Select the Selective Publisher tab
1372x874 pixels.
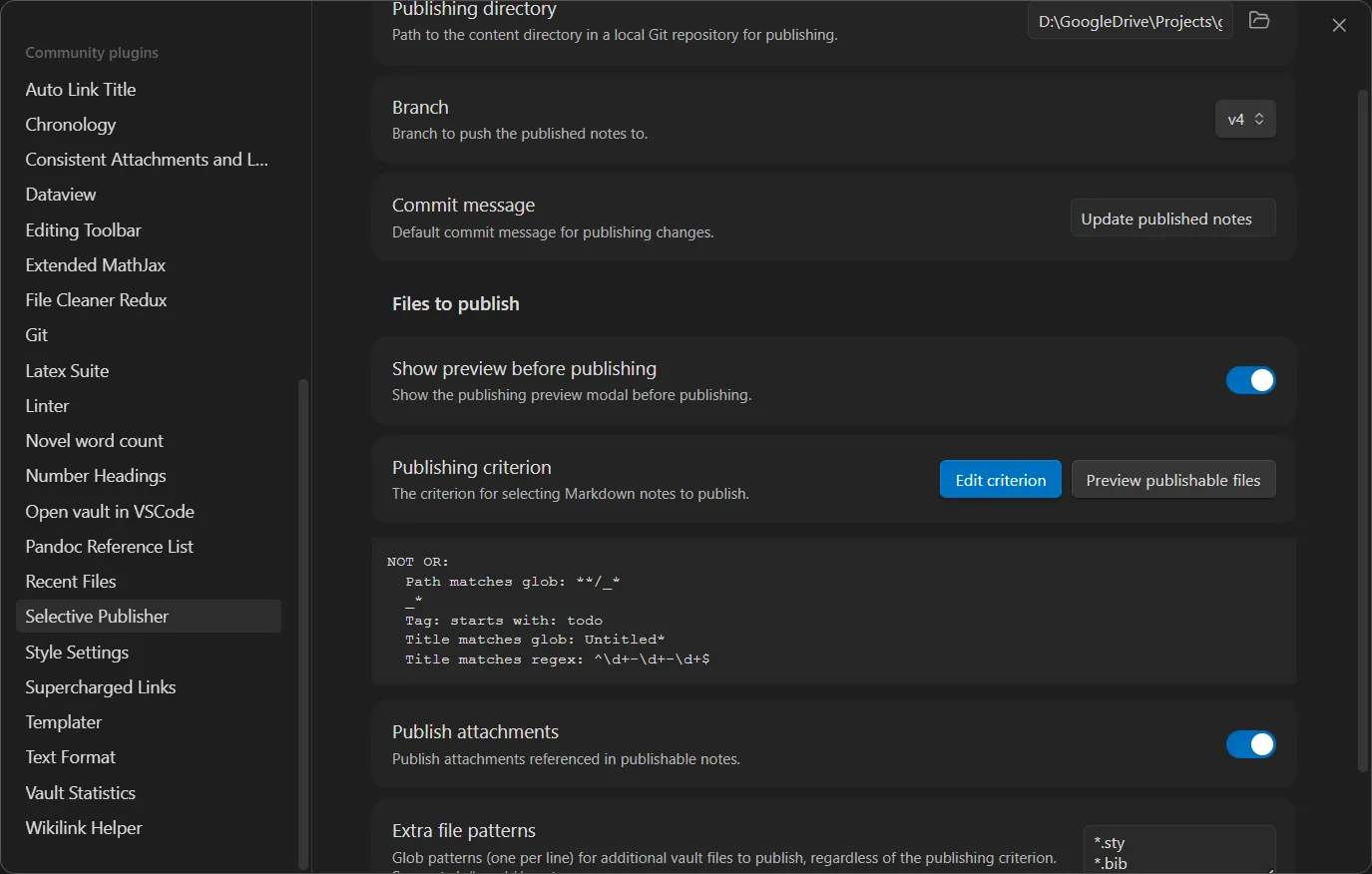pos(149,617)
